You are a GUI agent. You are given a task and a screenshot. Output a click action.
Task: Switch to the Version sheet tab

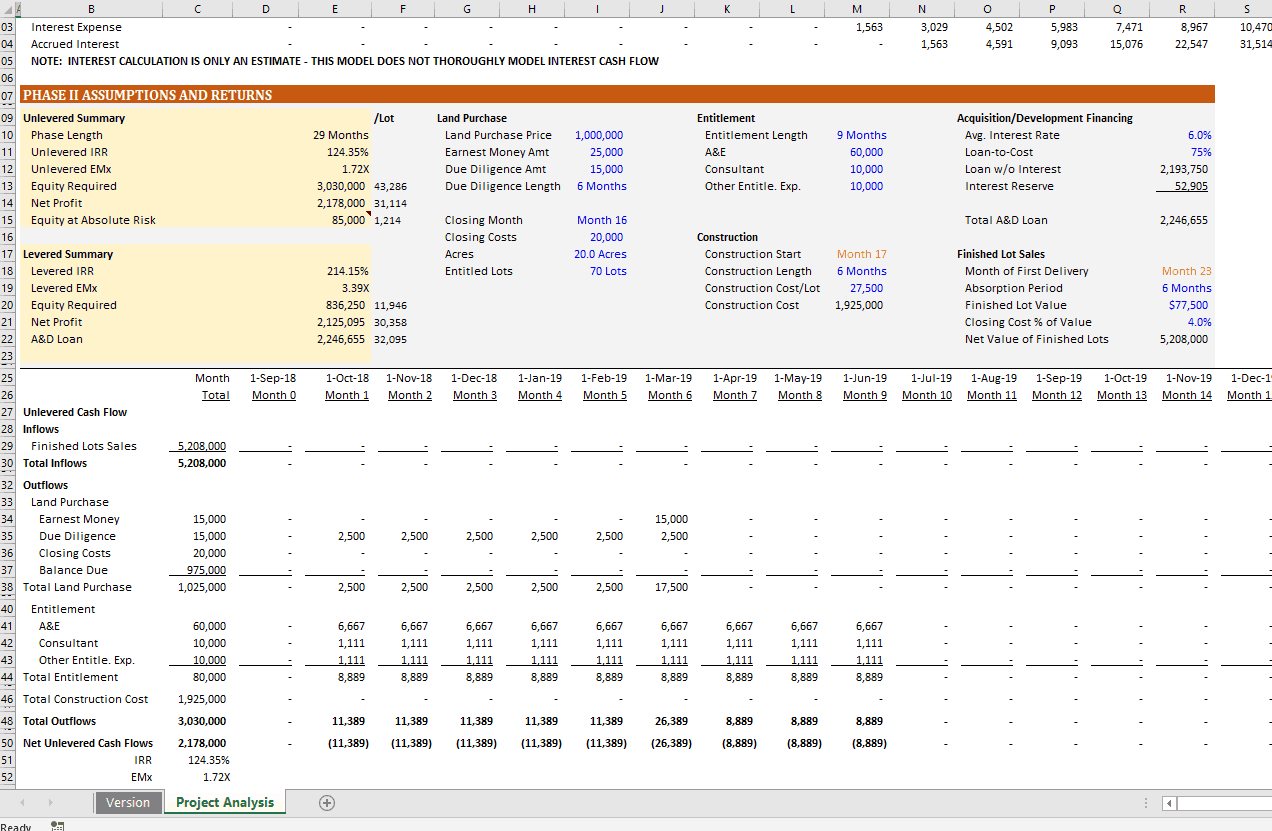tap(128, 802)
